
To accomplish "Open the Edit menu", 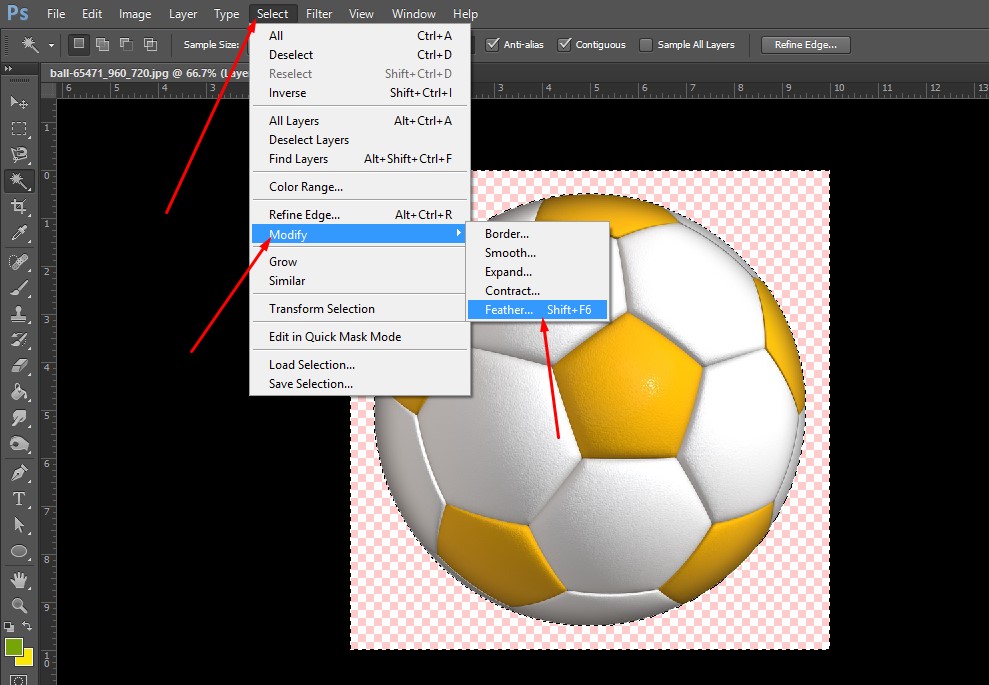I will [x=92, y=13].
